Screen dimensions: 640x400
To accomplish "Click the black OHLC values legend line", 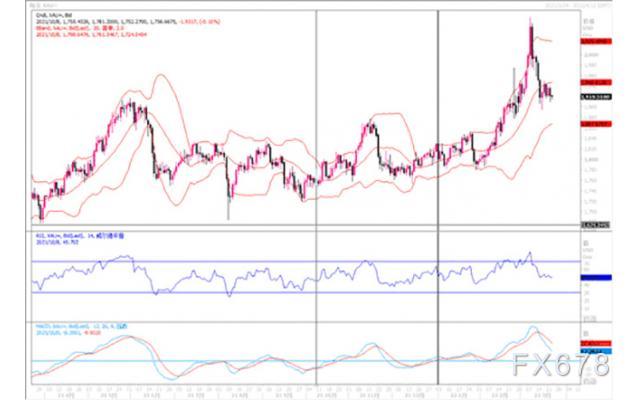I will point(128,22).
